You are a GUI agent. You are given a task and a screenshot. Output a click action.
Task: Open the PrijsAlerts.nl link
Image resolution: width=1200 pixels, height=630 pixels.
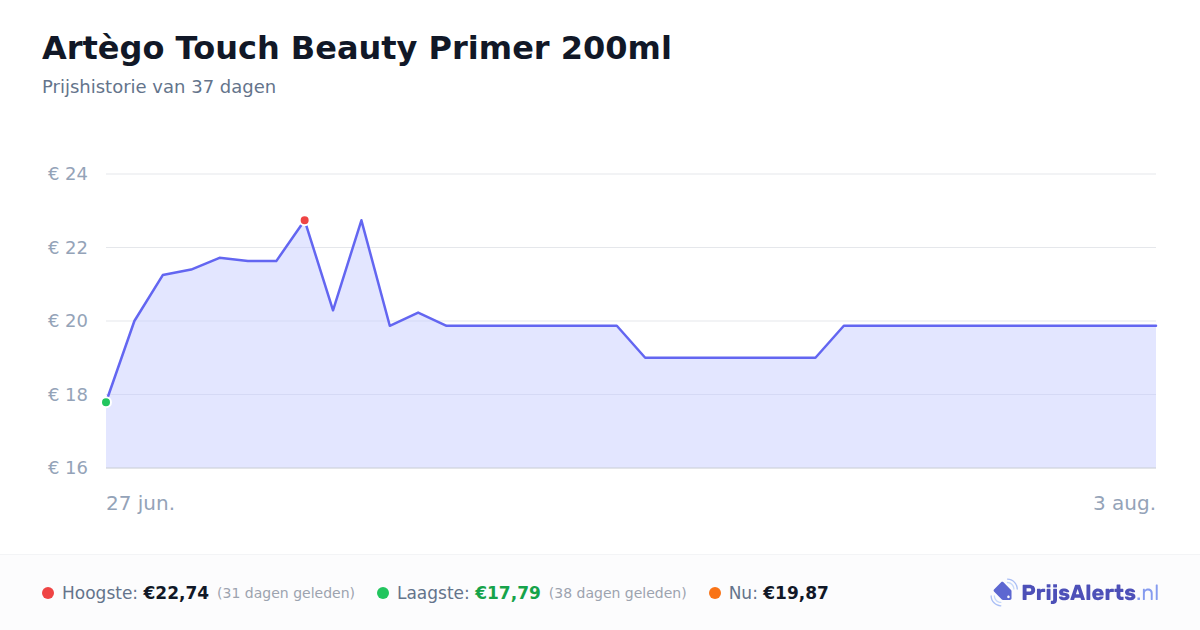tap(1075, 593)
